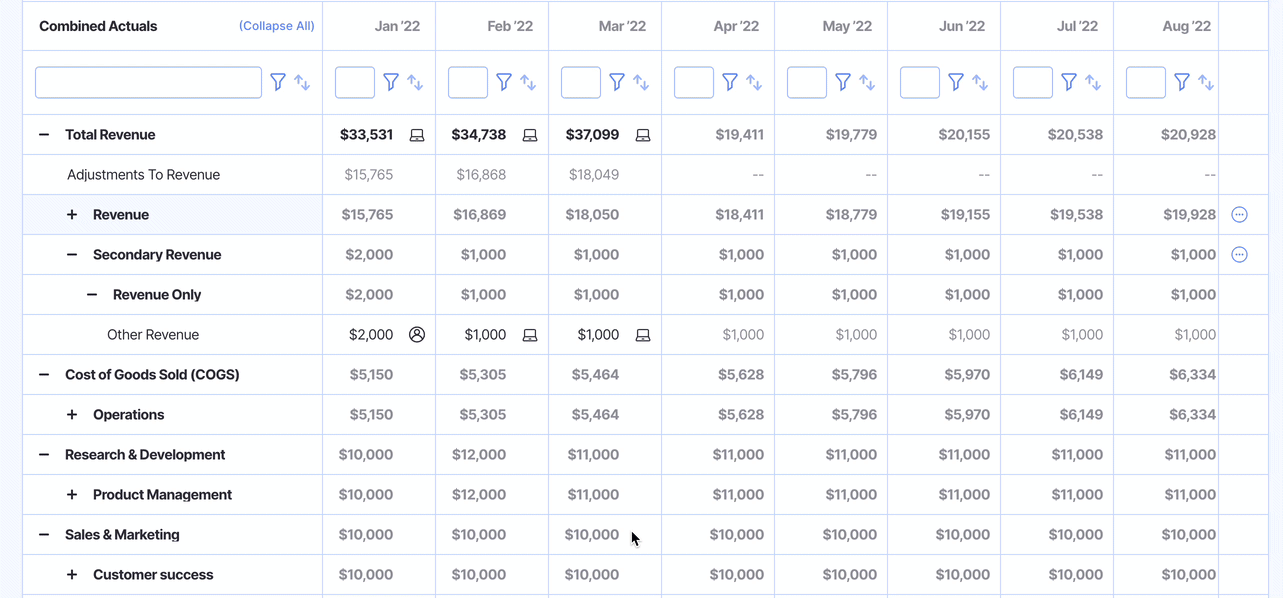Image resolution: width=1283 pixels, height=598 pixels.
Task: Collapse the Total Revenue group
Action: (44, 135)
